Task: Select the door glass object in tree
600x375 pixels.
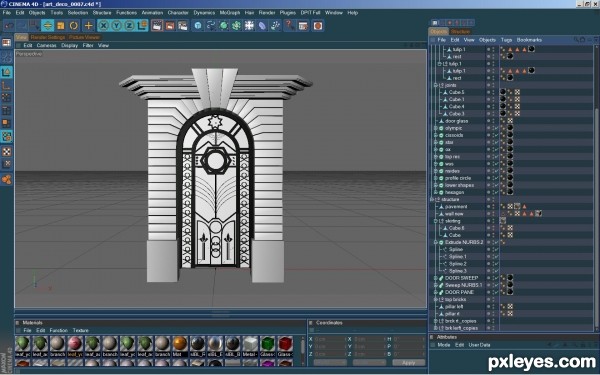Action: point(457,121)
